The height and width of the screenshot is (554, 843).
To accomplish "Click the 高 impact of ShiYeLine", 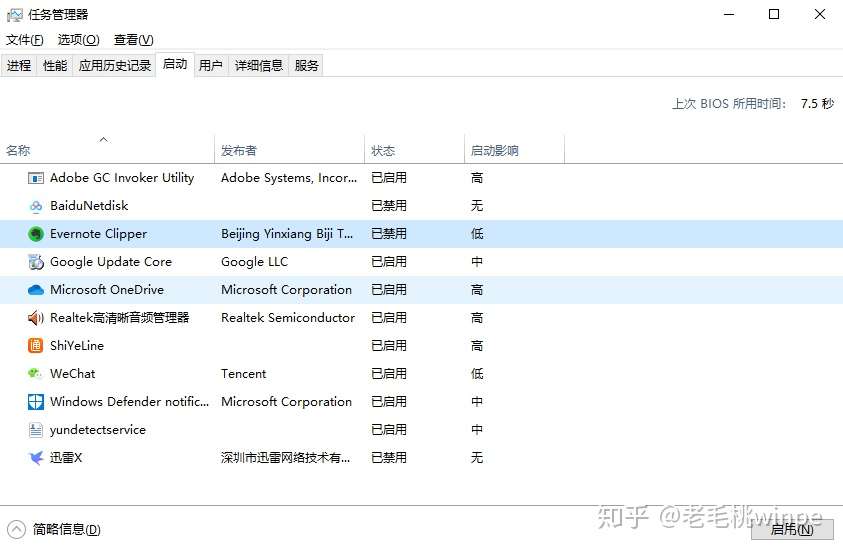I will (x=477, y=346).
